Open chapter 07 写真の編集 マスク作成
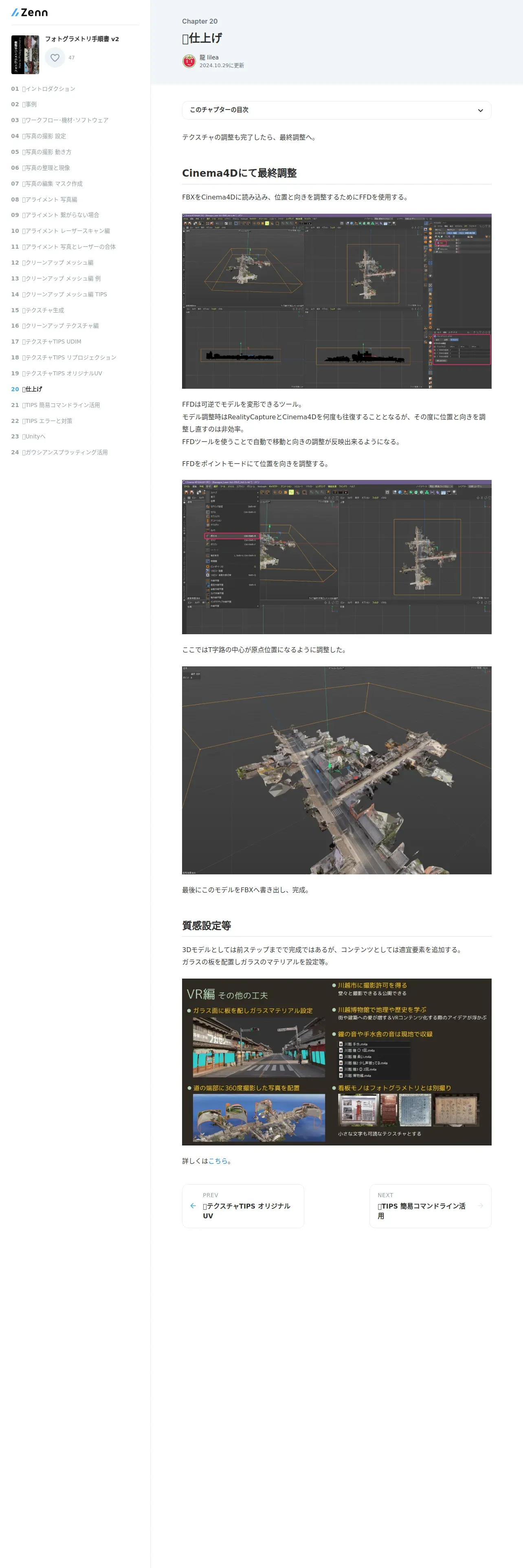This screenshot has width=523, height=1568. [x=47, y=184]
